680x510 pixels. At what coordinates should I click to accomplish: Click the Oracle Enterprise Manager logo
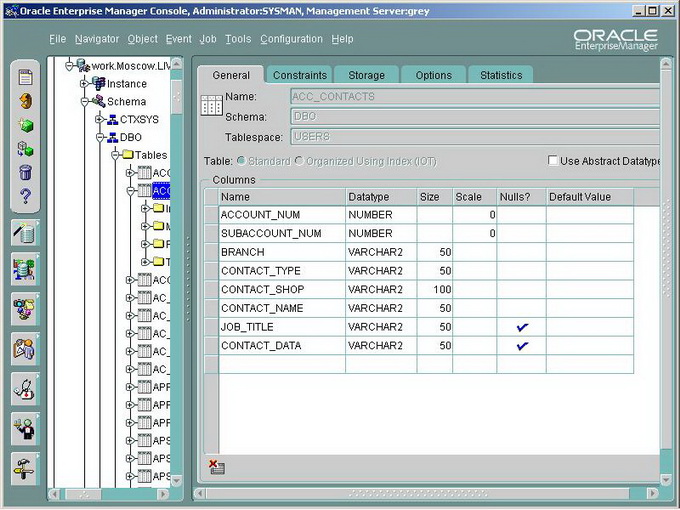tap(615, 40)
